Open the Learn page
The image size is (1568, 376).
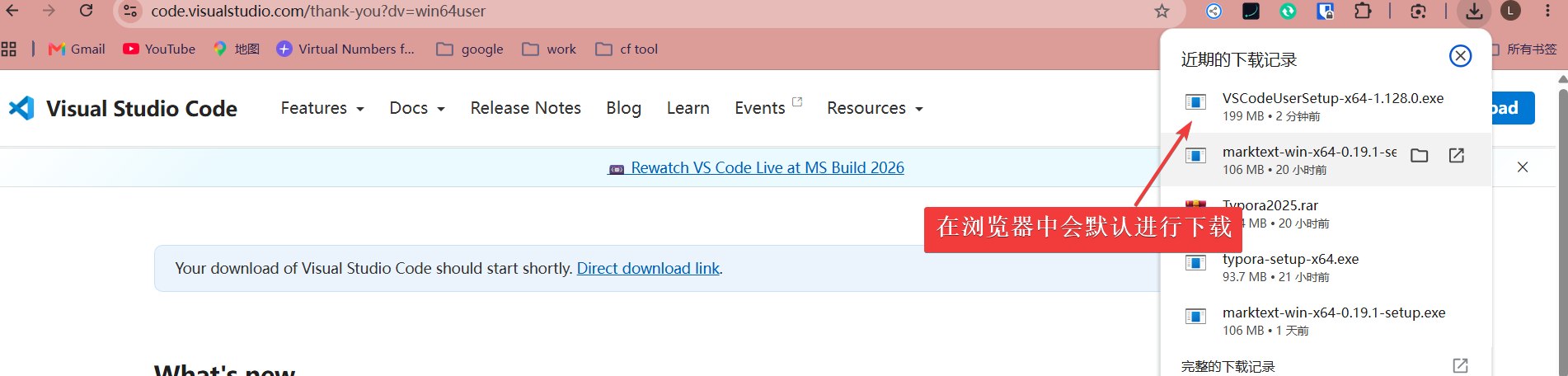(688, 108)
